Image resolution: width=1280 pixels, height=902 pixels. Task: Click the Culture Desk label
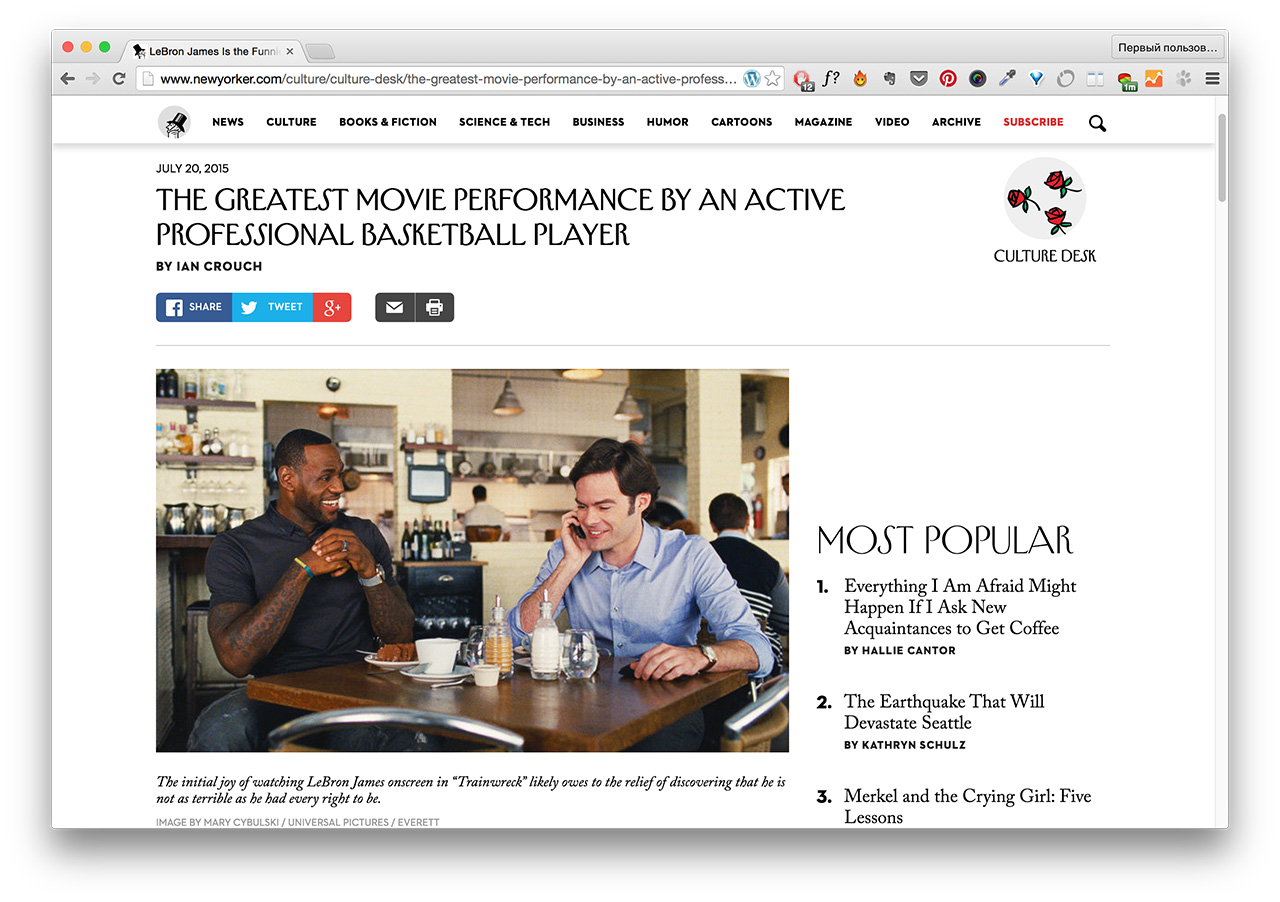[x=1045, y=256]
